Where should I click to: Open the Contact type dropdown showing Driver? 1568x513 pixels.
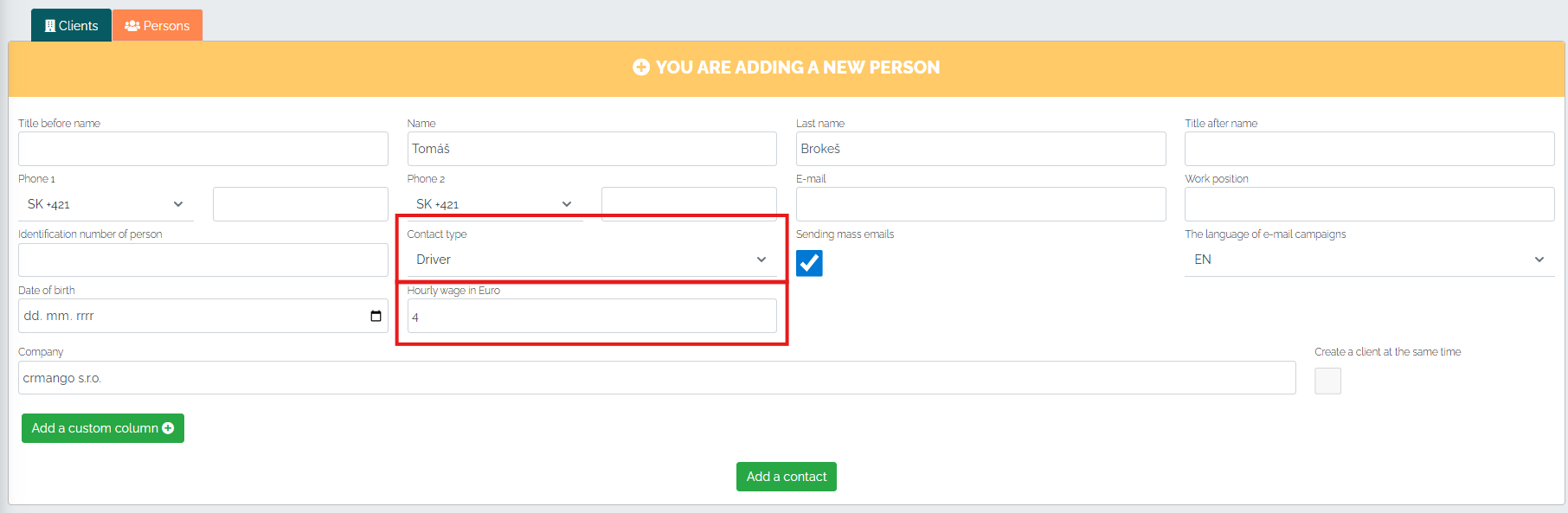tap(592, 260)
